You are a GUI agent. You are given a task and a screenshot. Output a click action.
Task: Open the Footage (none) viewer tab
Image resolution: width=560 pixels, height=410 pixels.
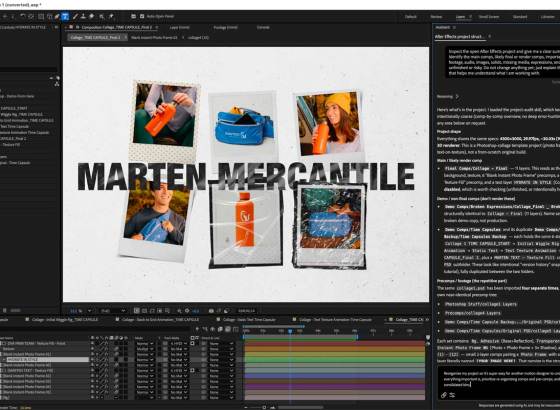pyautogui.click(x=225, y=27)
